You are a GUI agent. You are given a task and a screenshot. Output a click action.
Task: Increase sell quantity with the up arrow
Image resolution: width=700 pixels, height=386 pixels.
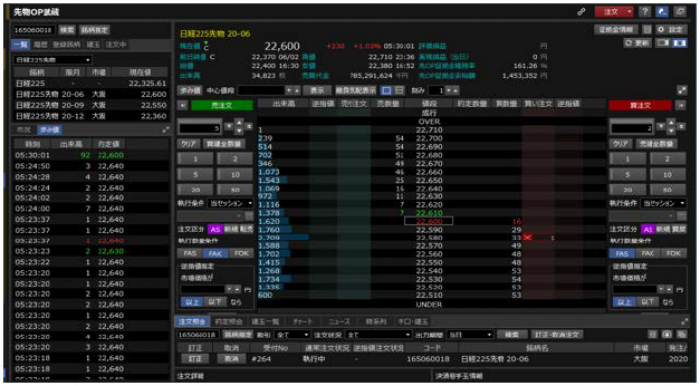click(239, 122)
